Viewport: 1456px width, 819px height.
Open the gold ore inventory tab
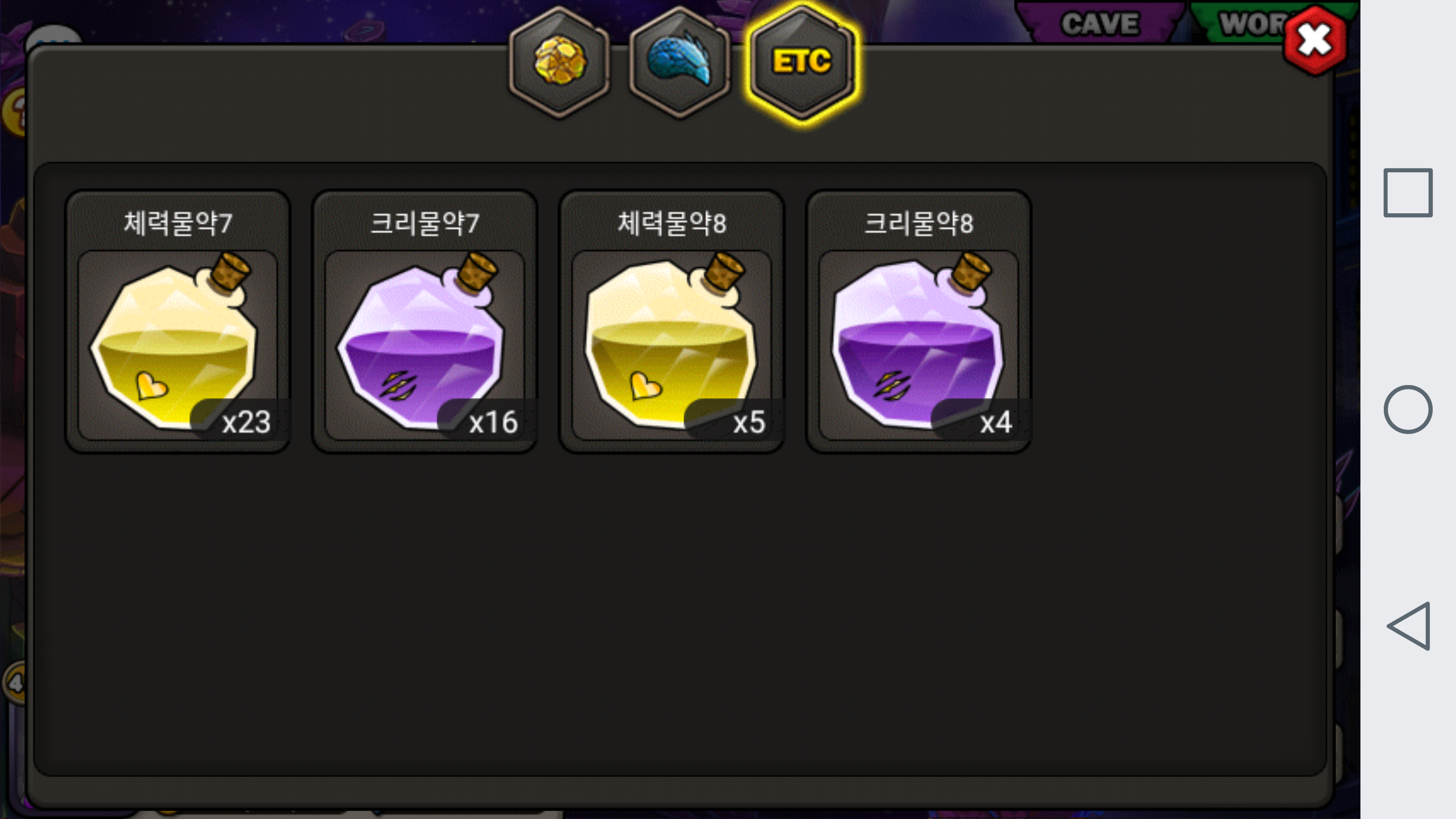560,63
